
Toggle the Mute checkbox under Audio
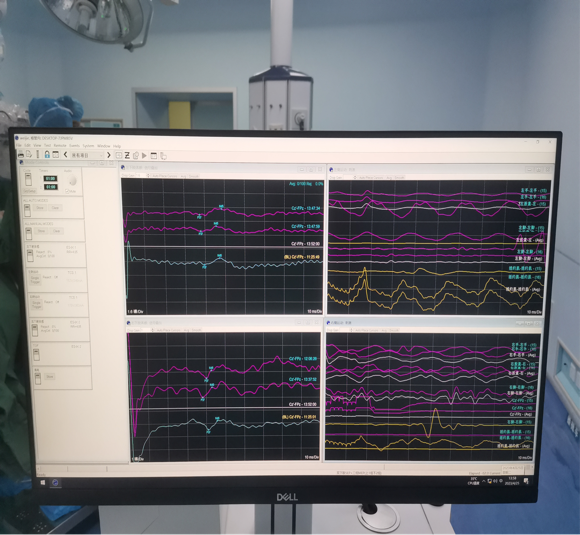click(x=67, y=191)
